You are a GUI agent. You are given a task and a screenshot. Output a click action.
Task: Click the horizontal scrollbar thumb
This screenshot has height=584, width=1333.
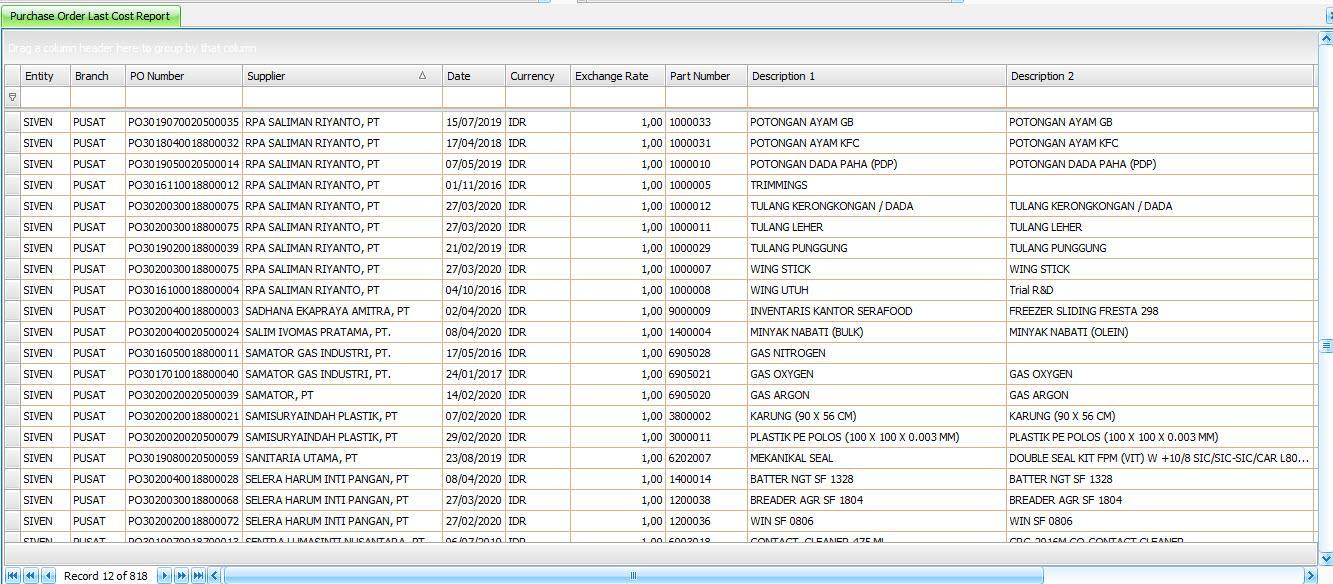(634, 575)
